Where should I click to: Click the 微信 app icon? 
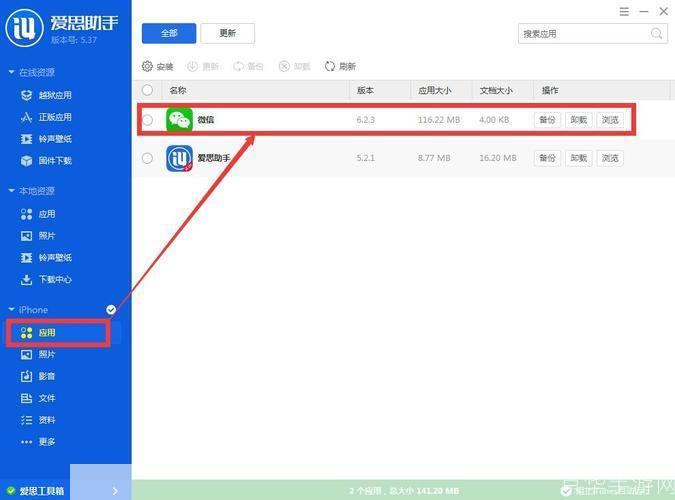point(179,120)
